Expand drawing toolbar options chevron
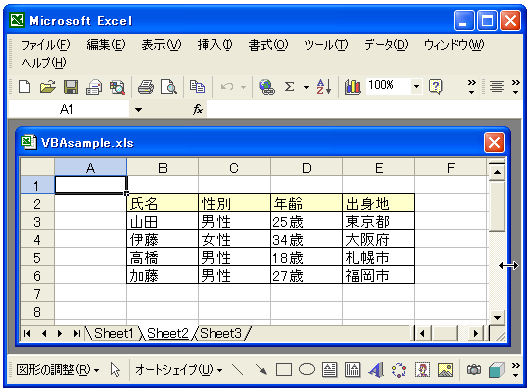The height and width of the screenshot is (391, 531). tap(516, 370)
